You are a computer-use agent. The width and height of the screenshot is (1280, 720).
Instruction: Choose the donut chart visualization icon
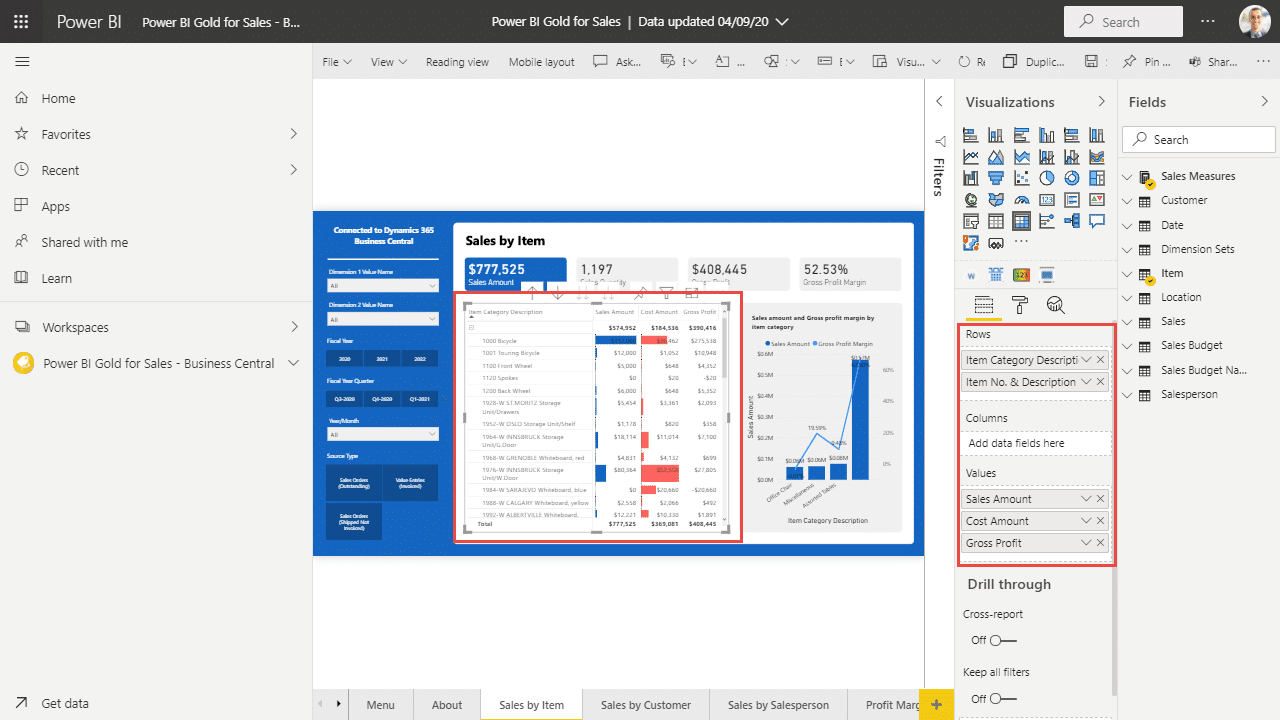click(1072, 178)
